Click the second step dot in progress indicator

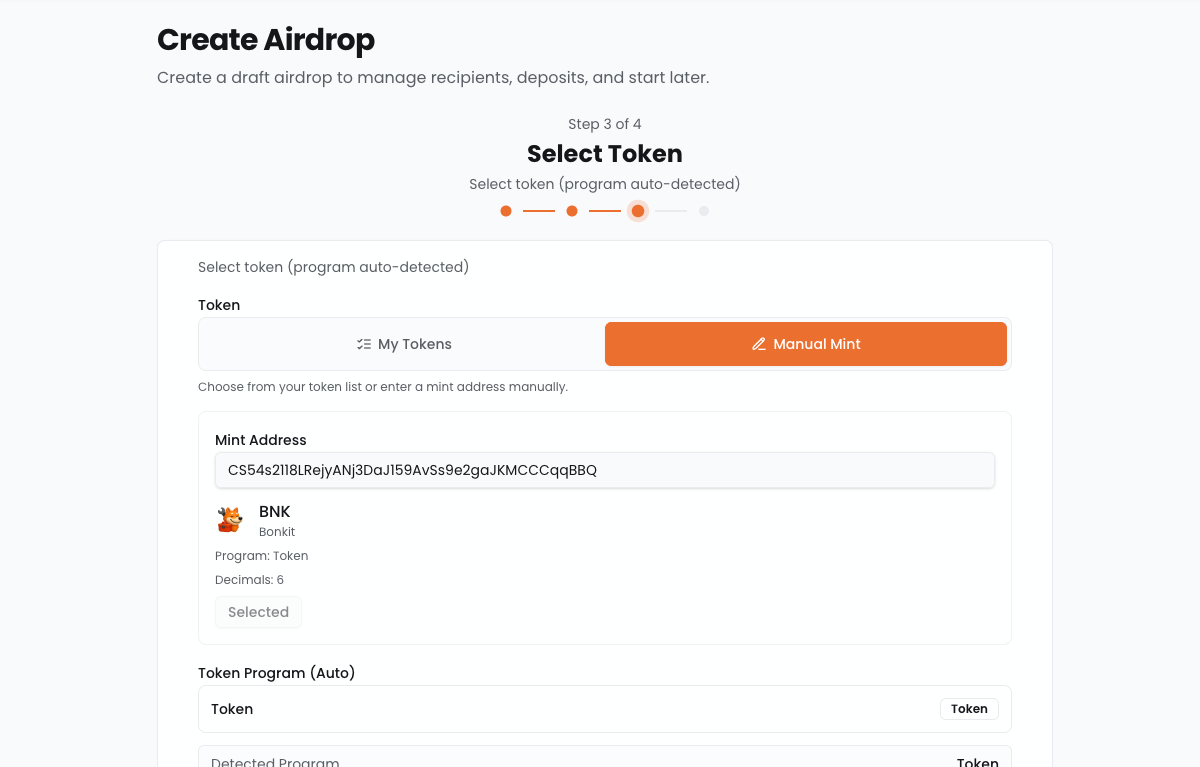point(572,211)
